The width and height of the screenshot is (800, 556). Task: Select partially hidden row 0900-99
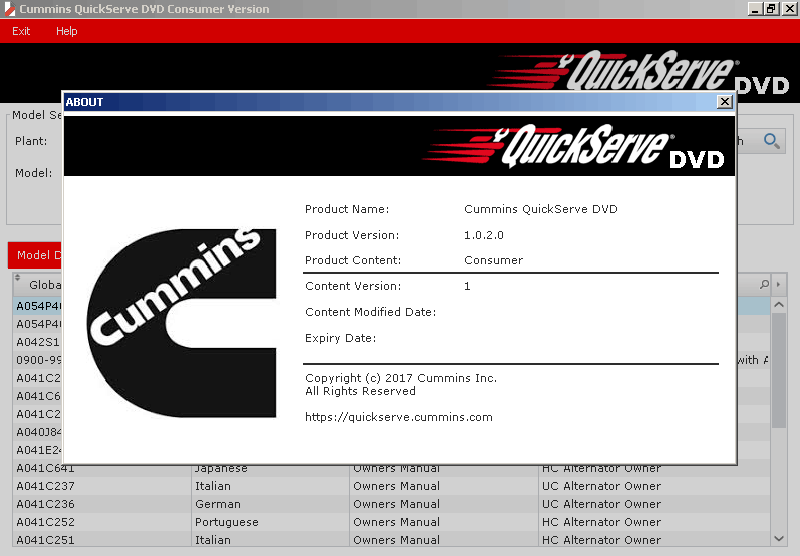tap(39, 360)
